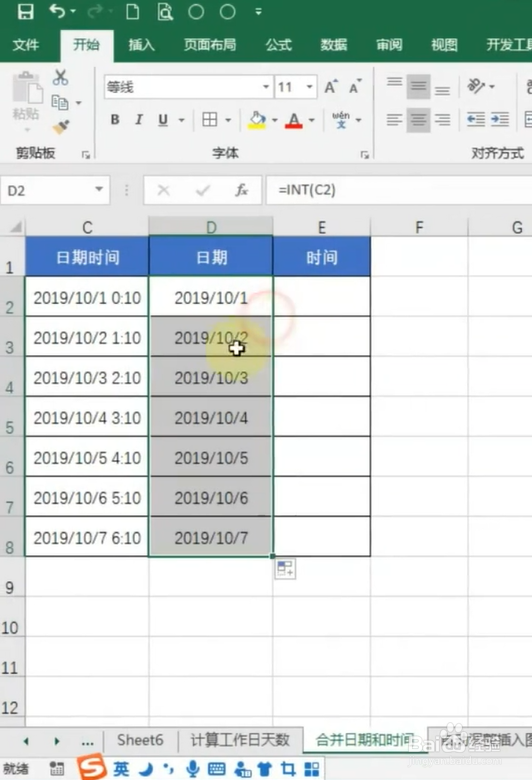Open the Borders dropdown arrow
The height and width of the screenshot is (780, 532).
pyautogui.click(x=228, y=120)
